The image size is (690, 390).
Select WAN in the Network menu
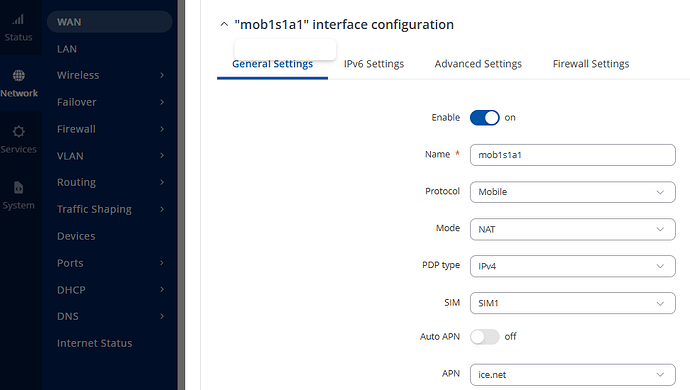tap(110, 22)
